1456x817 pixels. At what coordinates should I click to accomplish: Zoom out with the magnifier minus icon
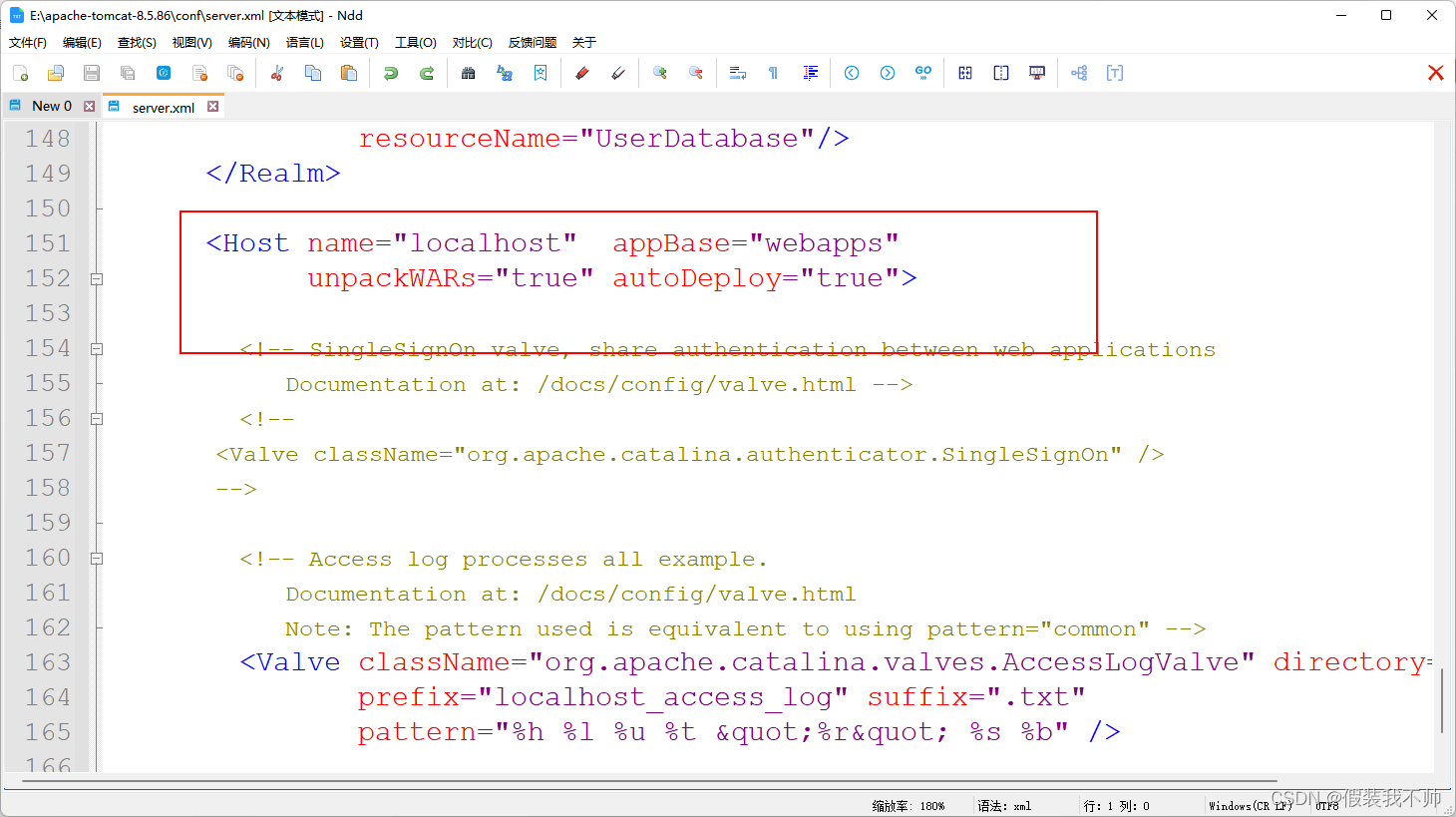coord(696,73)
